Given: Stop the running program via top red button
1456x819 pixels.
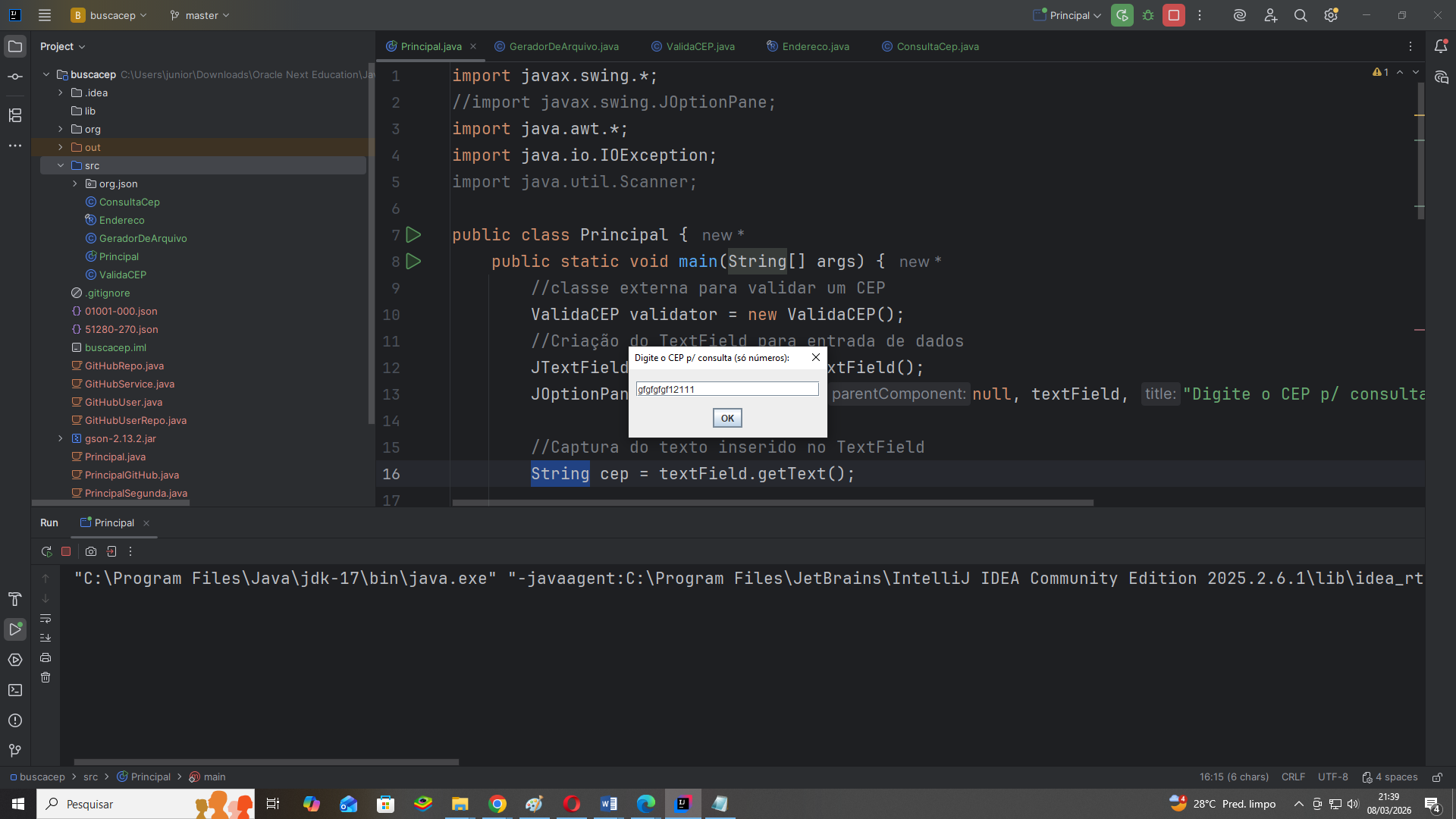Looking at the screenshot, I should coord(1173,15).
